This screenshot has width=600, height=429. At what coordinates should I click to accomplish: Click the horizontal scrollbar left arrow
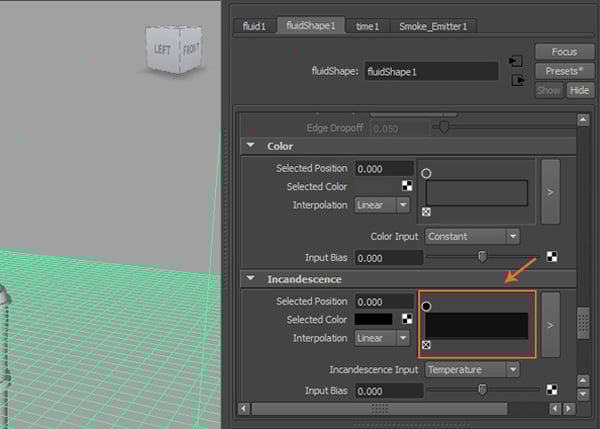pyautogui.click(x=244, y=409)
